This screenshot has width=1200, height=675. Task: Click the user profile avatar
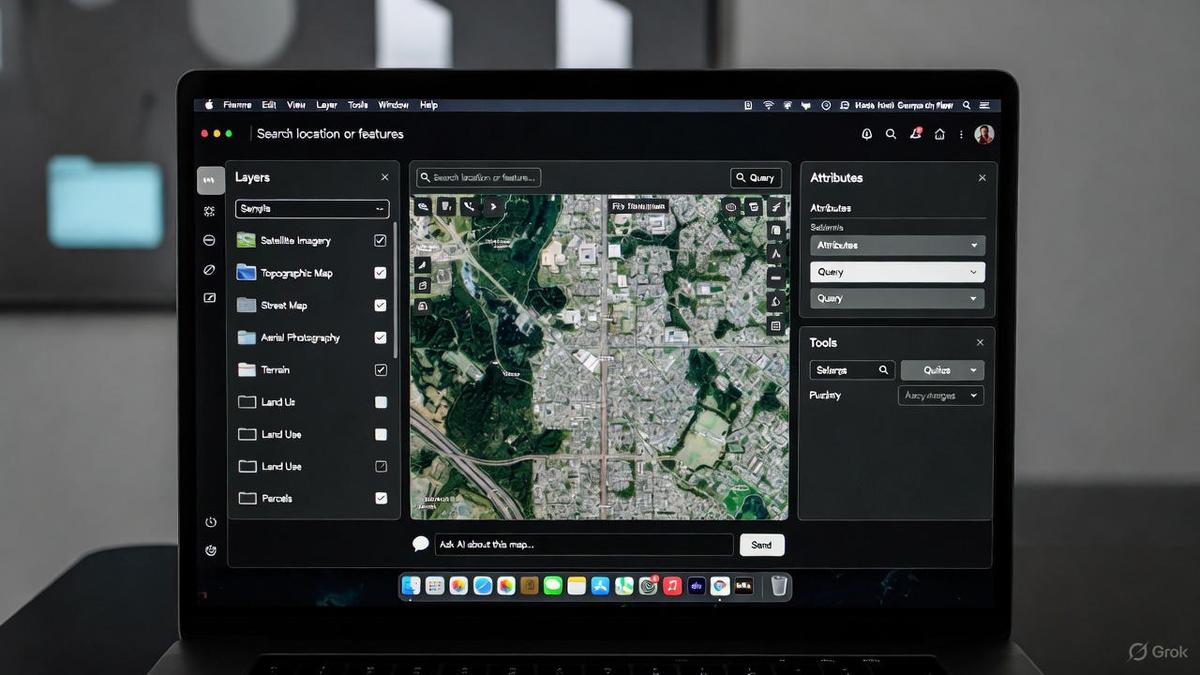point(984,134)
